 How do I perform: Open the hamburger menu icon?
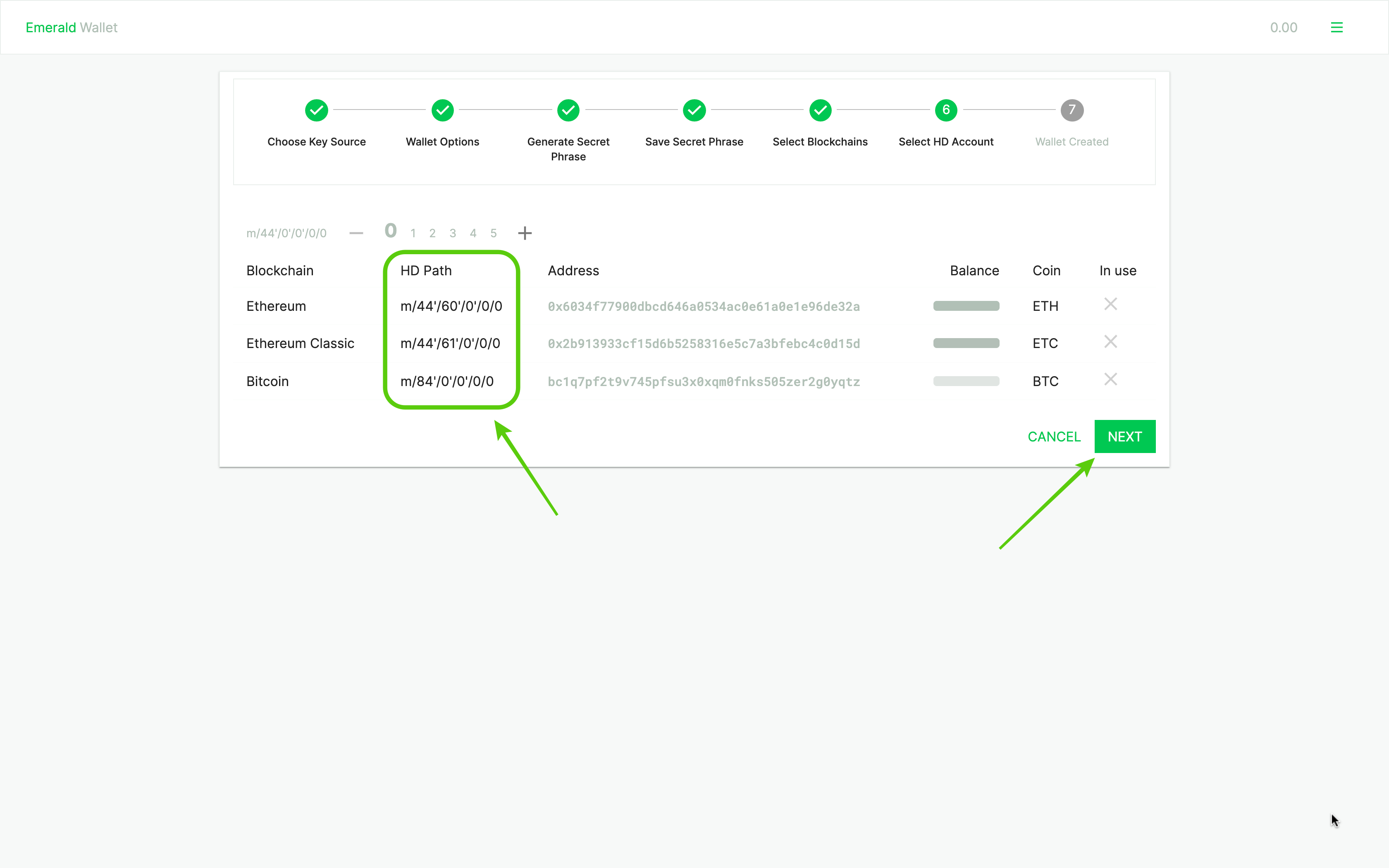pos(1336,28)
